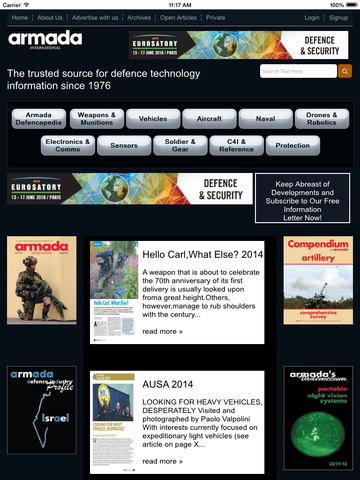Open the armada magazine soldier cover

[42, 280]
